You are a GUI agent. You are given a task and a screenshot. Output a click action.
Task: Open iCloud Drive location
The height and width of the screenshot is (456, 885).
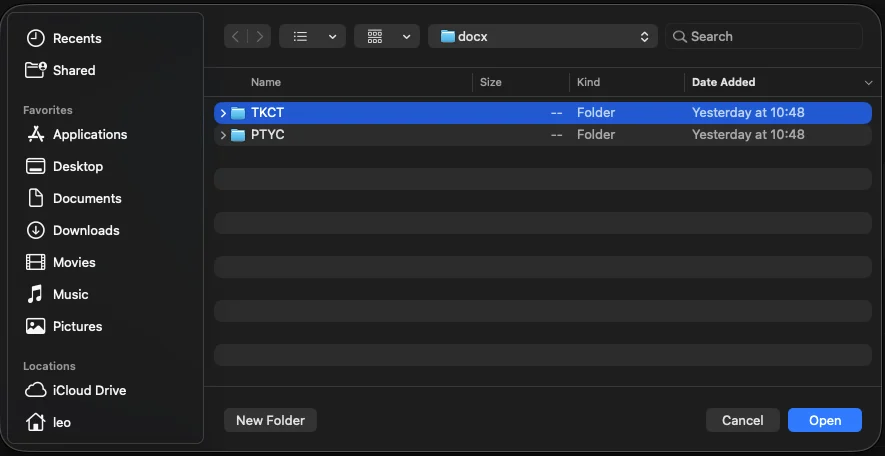[x=76, y=391]
